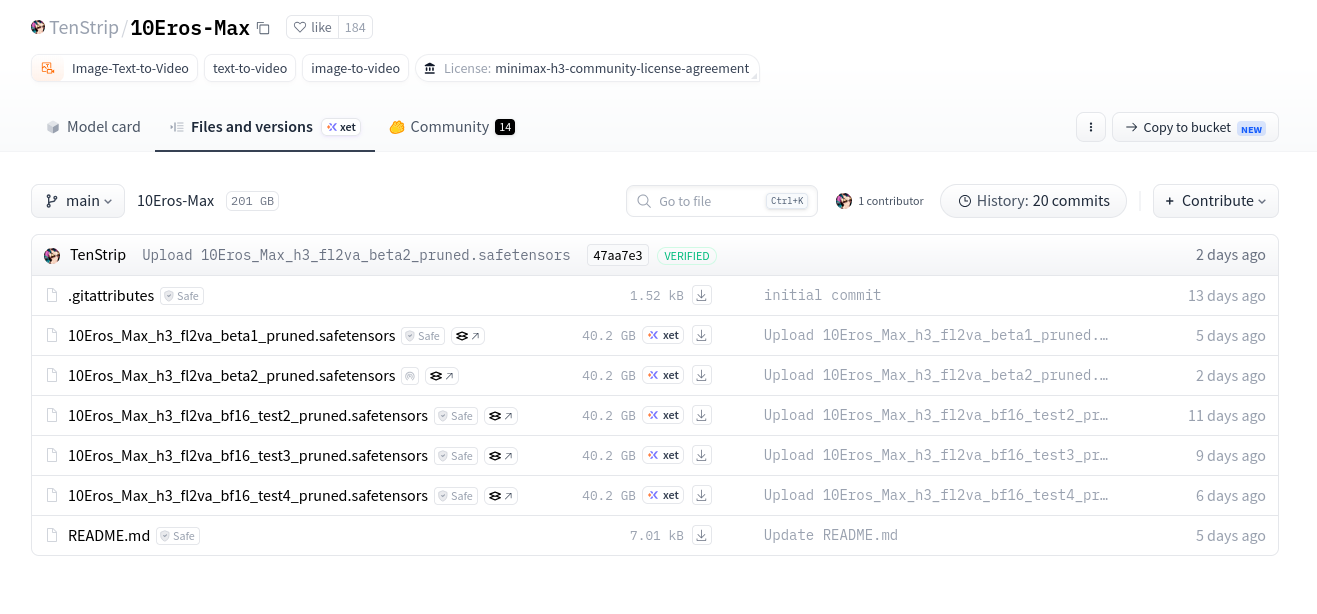The width and height of the screenshot is (1317, 614).
Task: Open latest commit message Upload beta2_pruned
Action: [x=356, y=255]
